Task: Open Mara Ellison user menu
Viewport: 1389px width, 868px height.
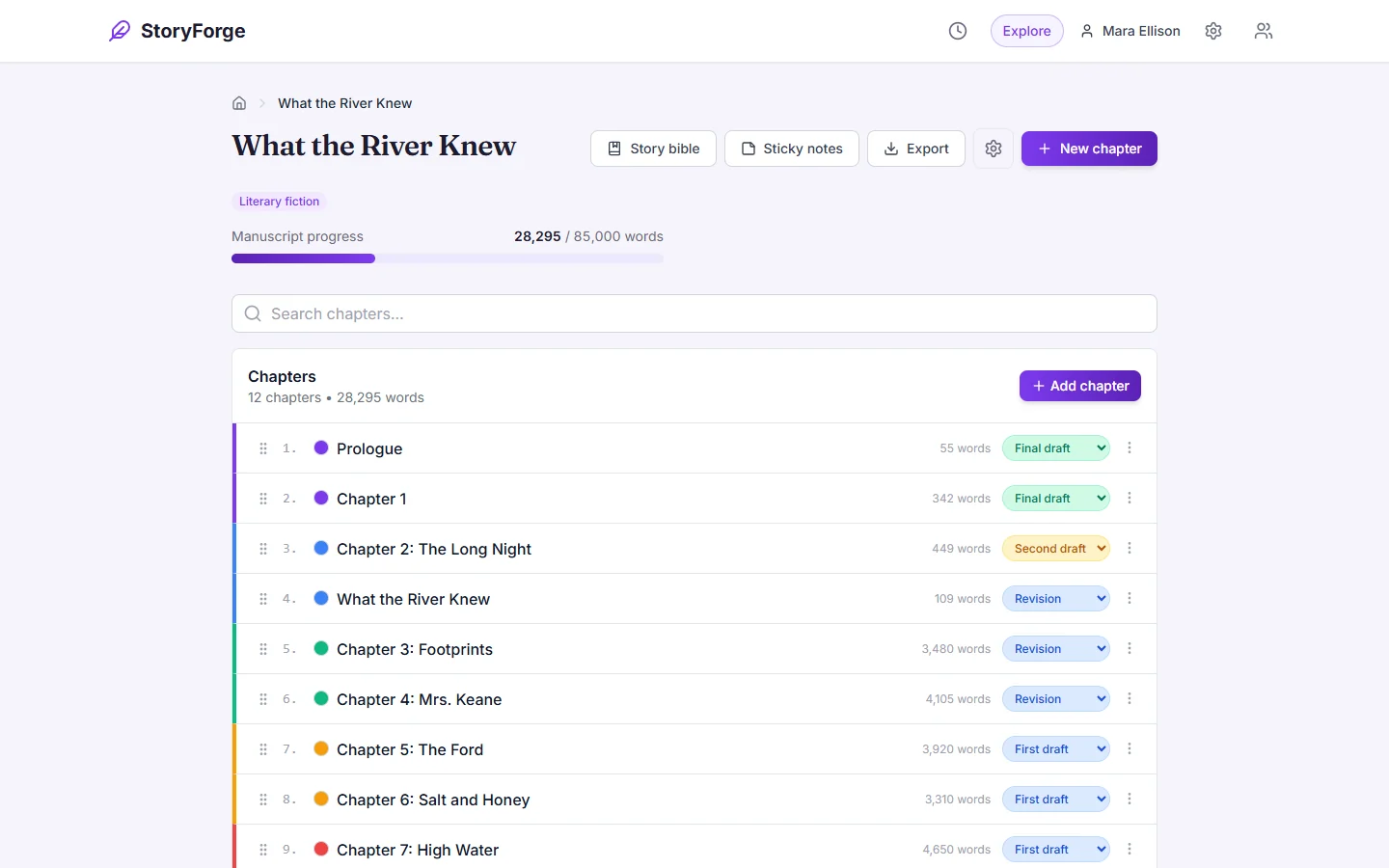Action: pos(1130,31)
